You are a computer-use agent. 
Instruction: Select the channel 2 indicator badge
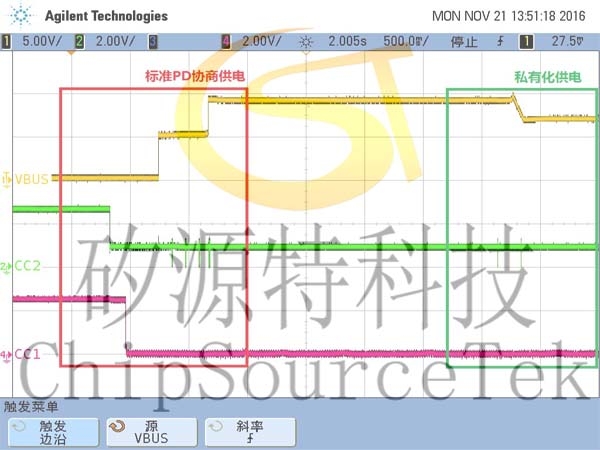[79, 41]
